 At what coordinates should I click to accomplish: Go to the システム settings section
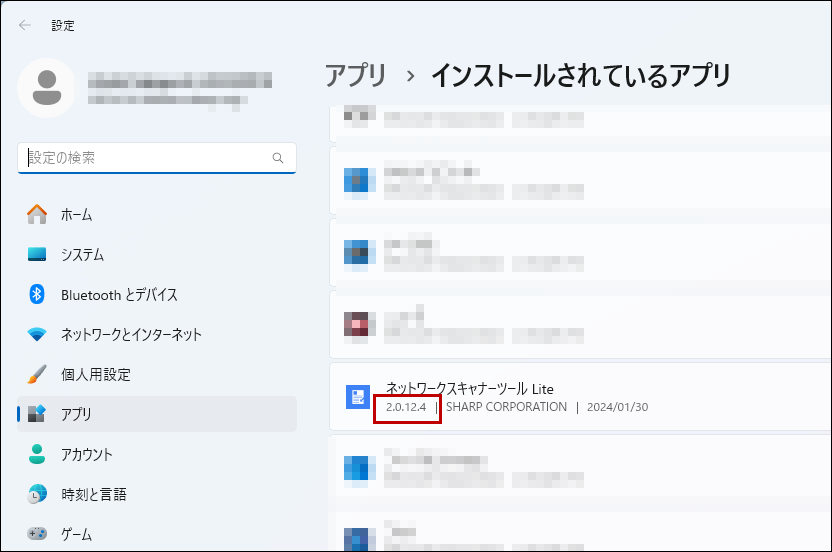click(x=157, y=254)
